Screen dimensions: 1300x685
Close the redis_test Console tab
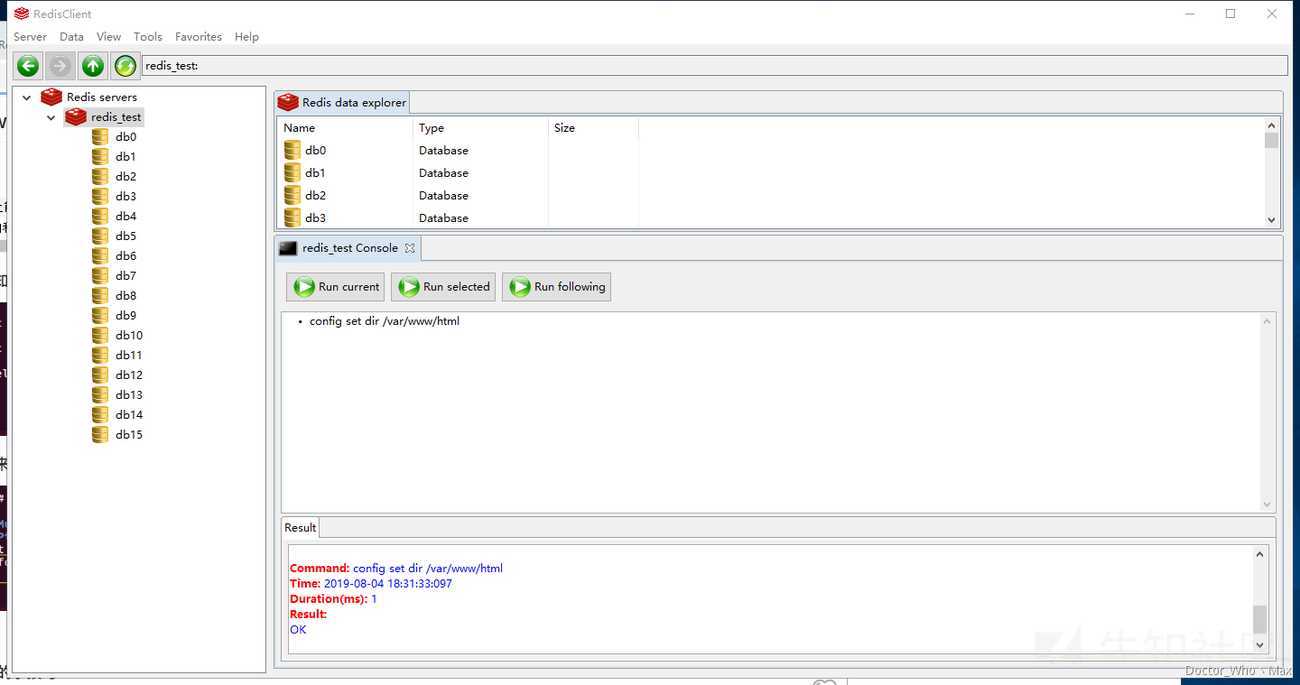tap(410, 248)
